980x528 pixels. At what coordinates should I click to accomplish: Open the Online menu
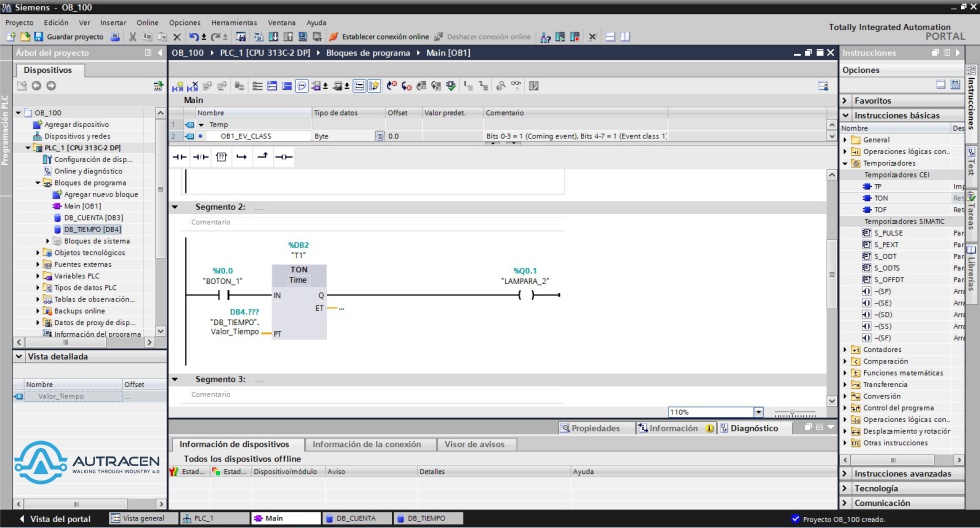point(148,22)
